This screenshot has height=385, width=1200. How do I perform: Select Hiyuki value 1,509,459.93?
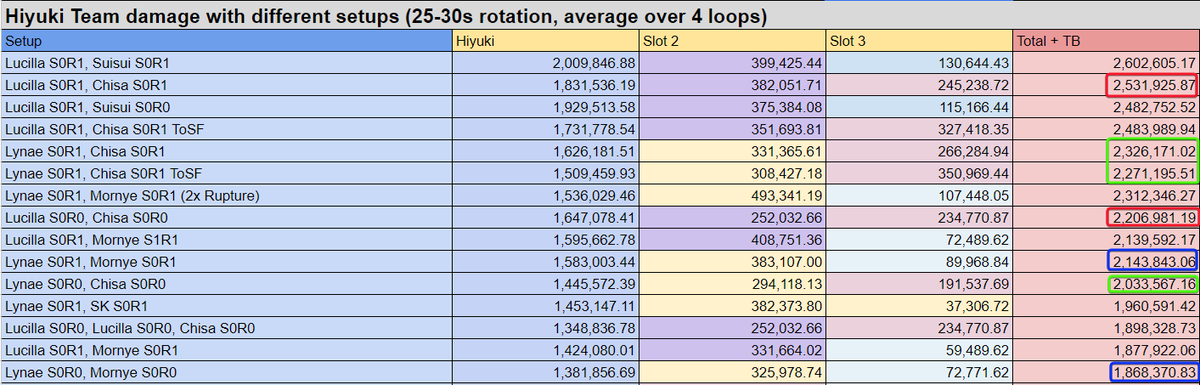click(545, 173)
